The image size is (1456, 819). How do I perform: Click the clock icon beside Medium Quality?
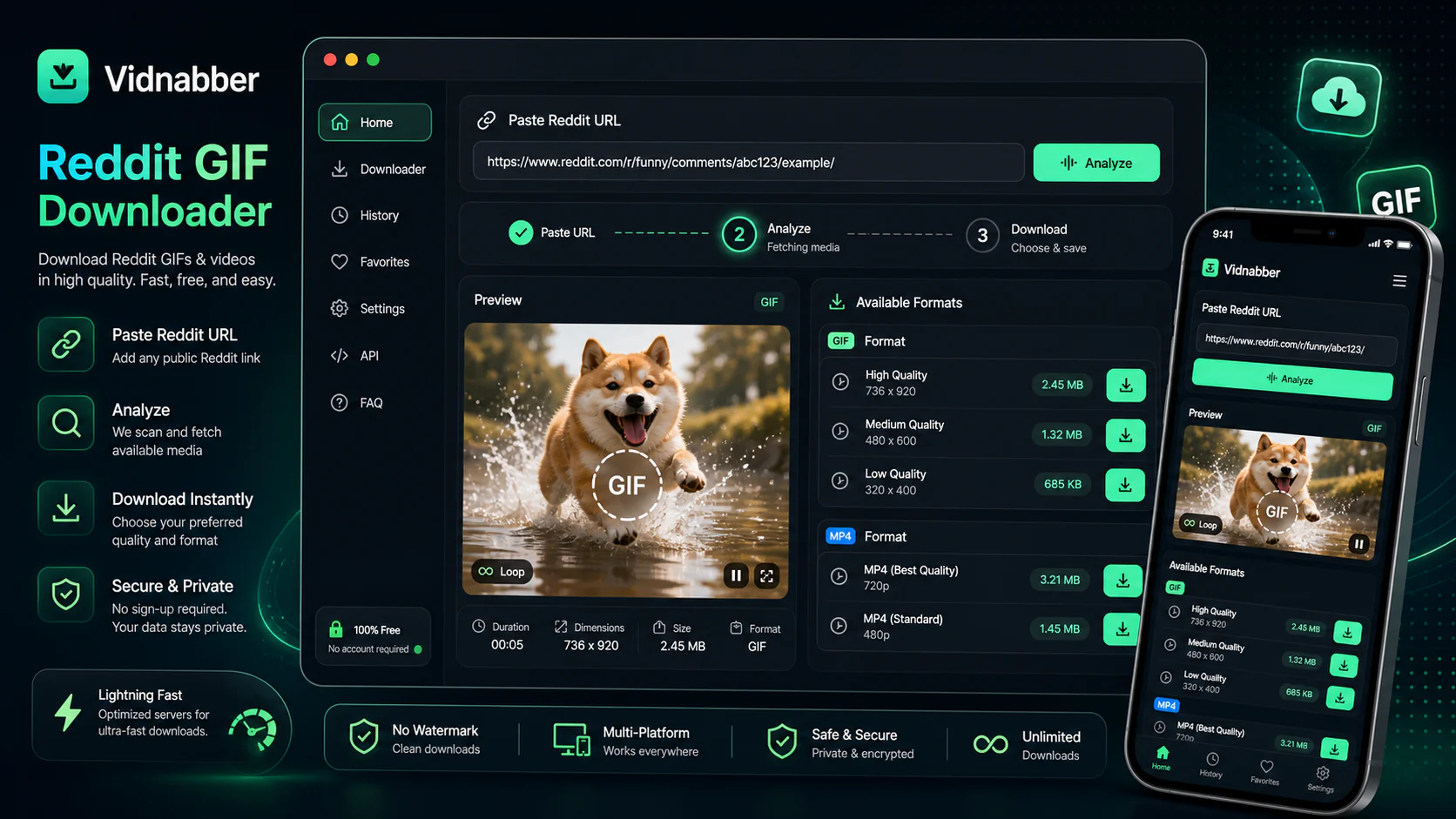coord(839,431)
